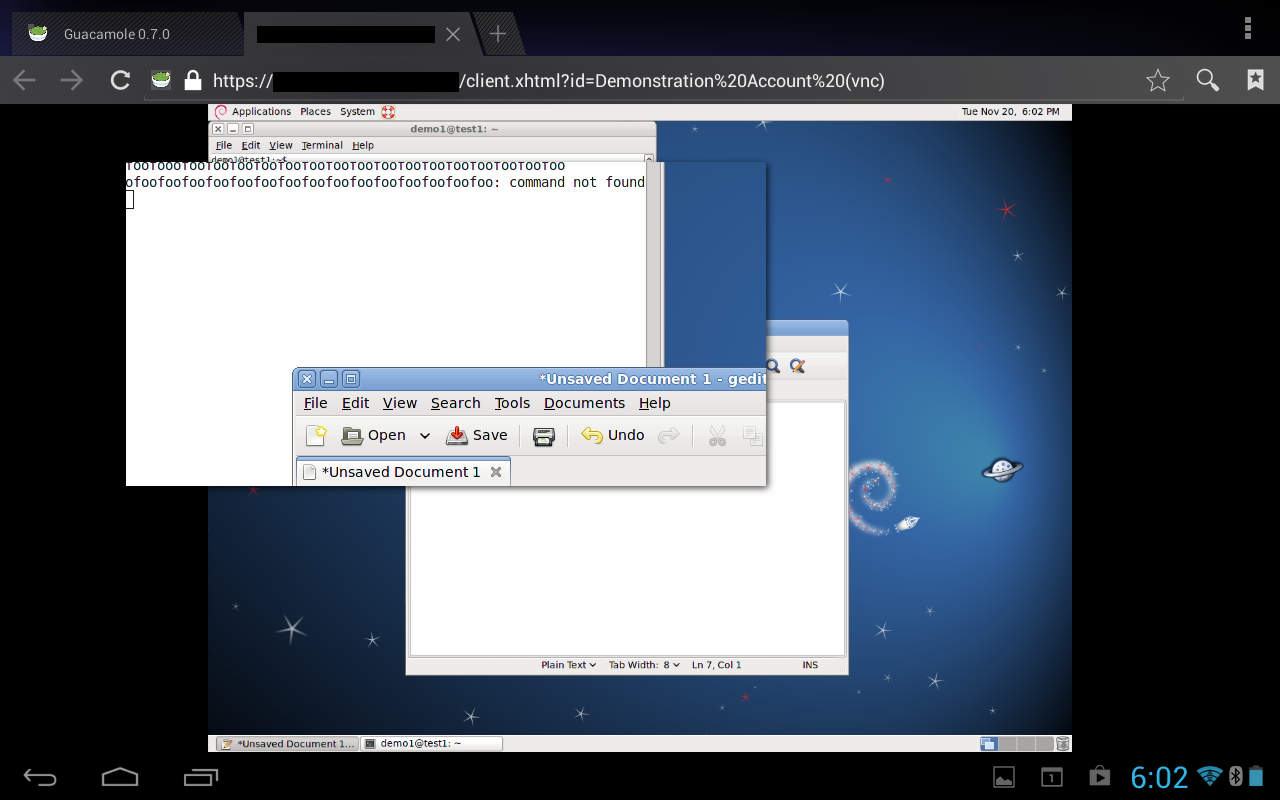Image resolution: width=1280 pixels, height=800 pixels.
Task: Open the Terminal menu in terminal window
Action: coord(322,145)
